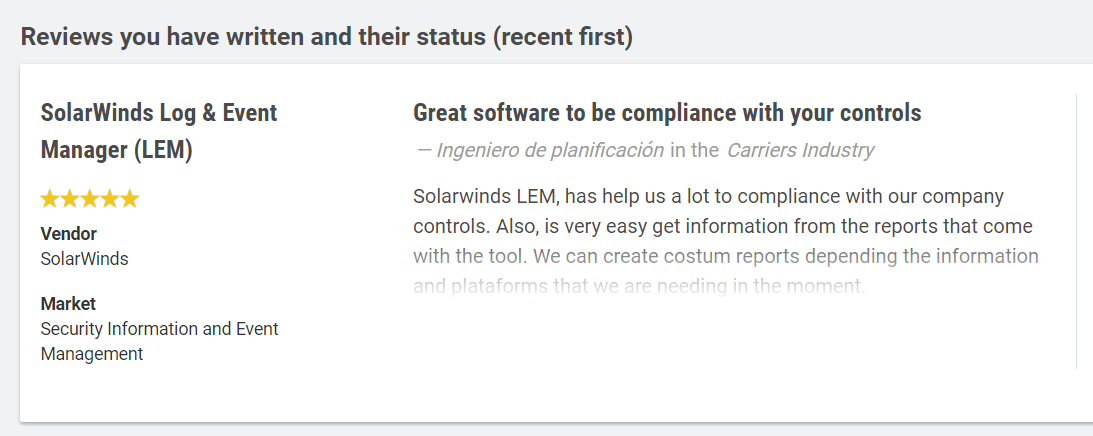
Task: Click the fourth star in the rating
Action: 109,199
